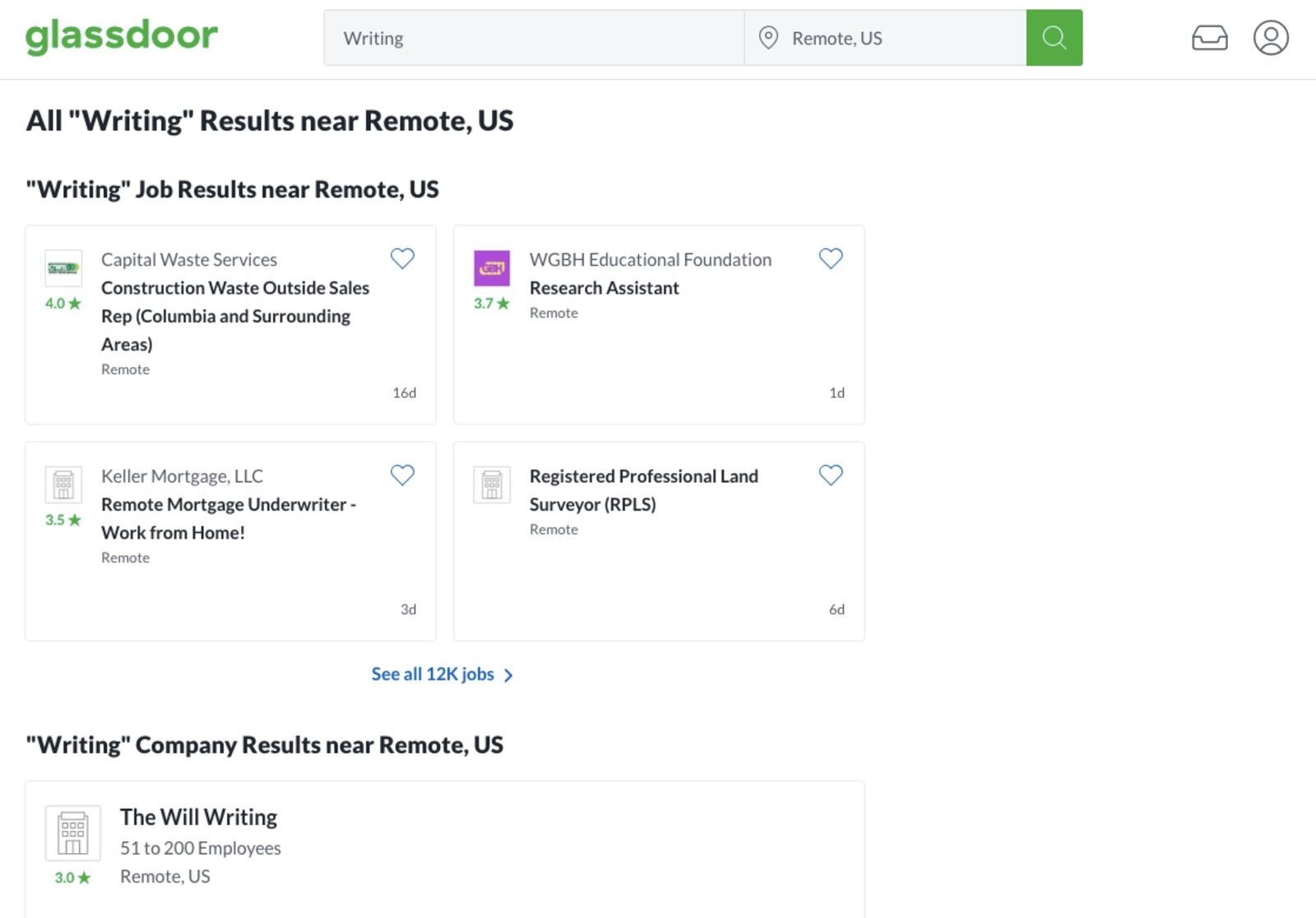
Task: Focus the Writing keyword search field
Action: click(534, 38)
